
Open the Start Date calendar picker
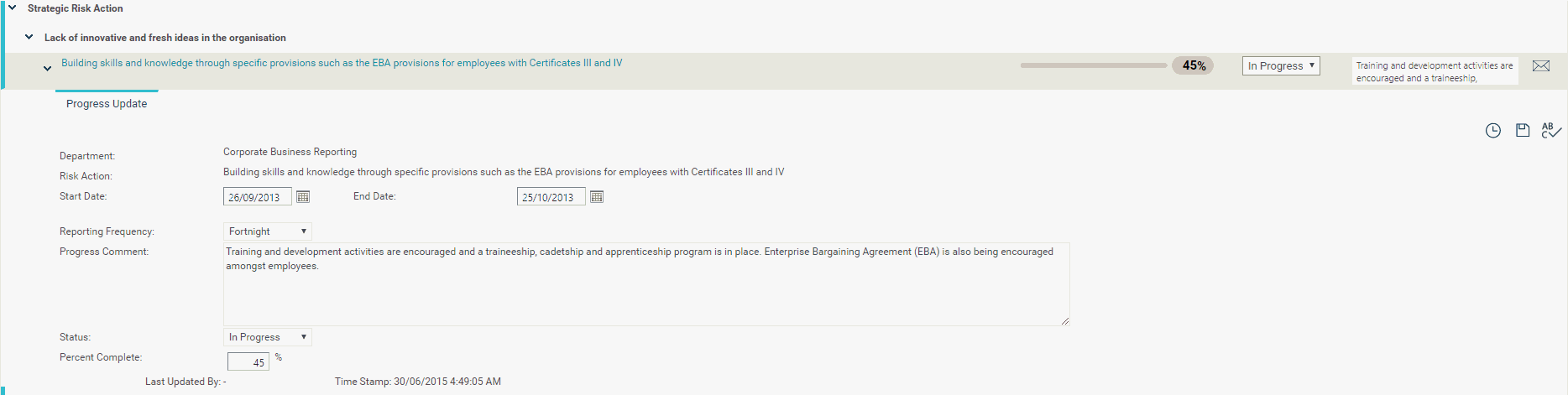click(x=303, y=196)
